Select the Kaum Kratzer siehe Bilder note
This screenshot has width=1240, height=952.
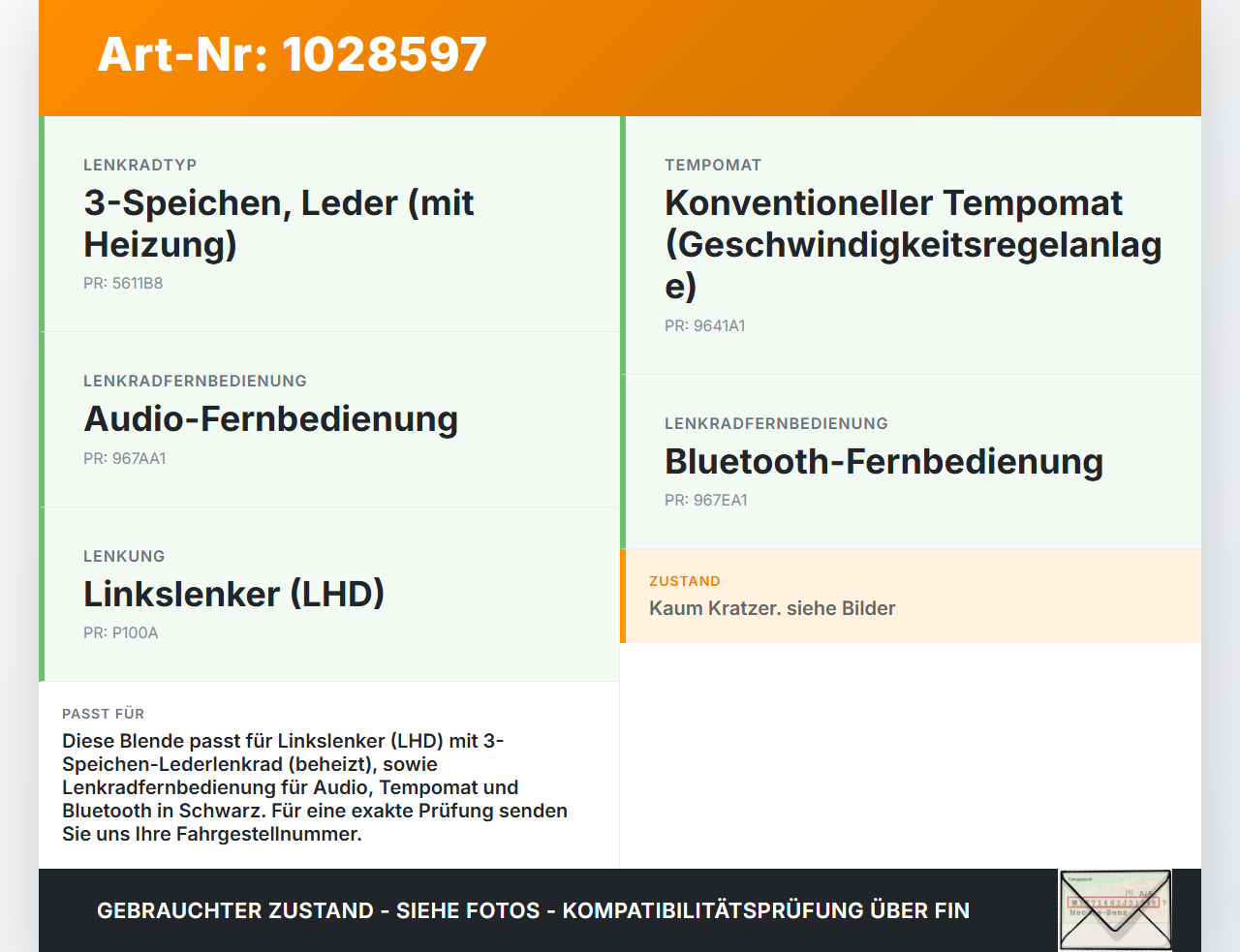pyautogui.click(x=772, y=608)
